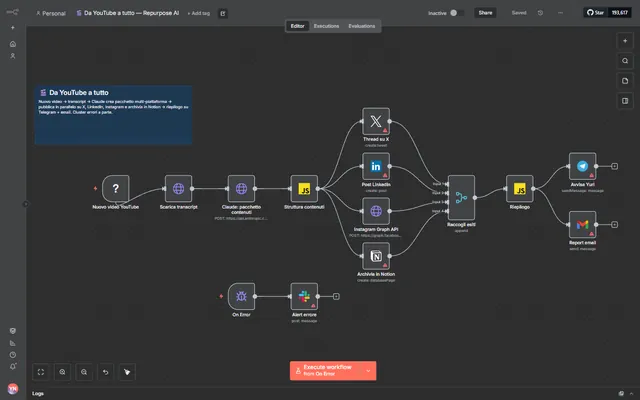This screenshot has width=640, height=400.
Task: Open the Post LinkedIn node
Action: (376, 166)
